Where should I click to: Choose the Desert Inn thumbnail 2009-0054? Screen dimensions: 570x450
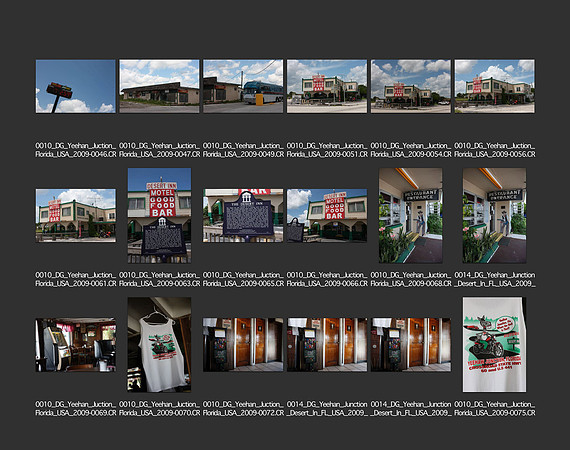pyautogui.click(x=411, y=86)
